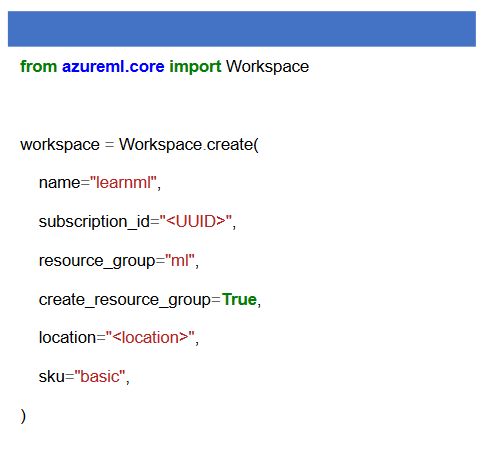Click the closing parenthesis
The height and width of the screenshot is (450, 488).
(23, 416)
